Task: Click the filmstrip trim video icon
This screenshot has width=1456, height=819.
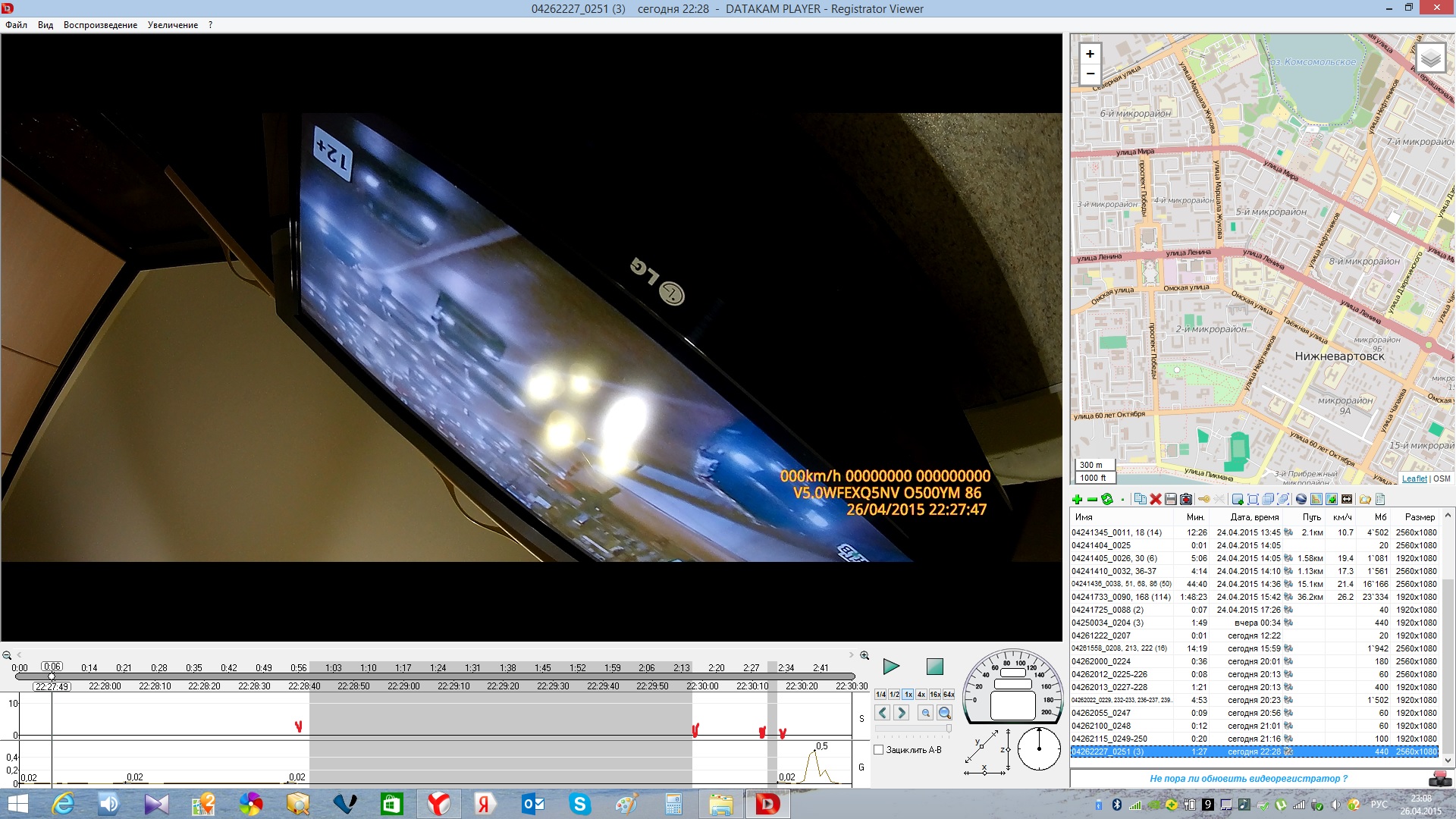Action: 1347,499
